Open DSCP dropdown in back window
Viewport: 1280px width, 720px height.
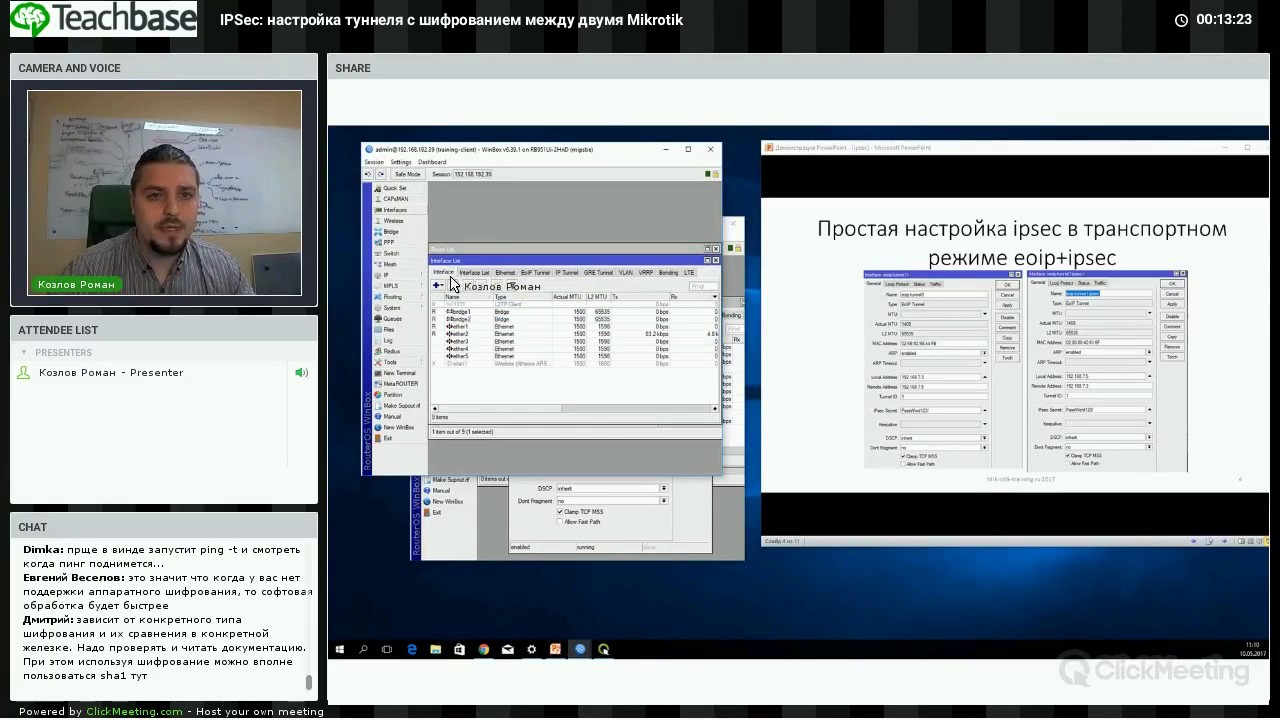[x=663, y=489]
